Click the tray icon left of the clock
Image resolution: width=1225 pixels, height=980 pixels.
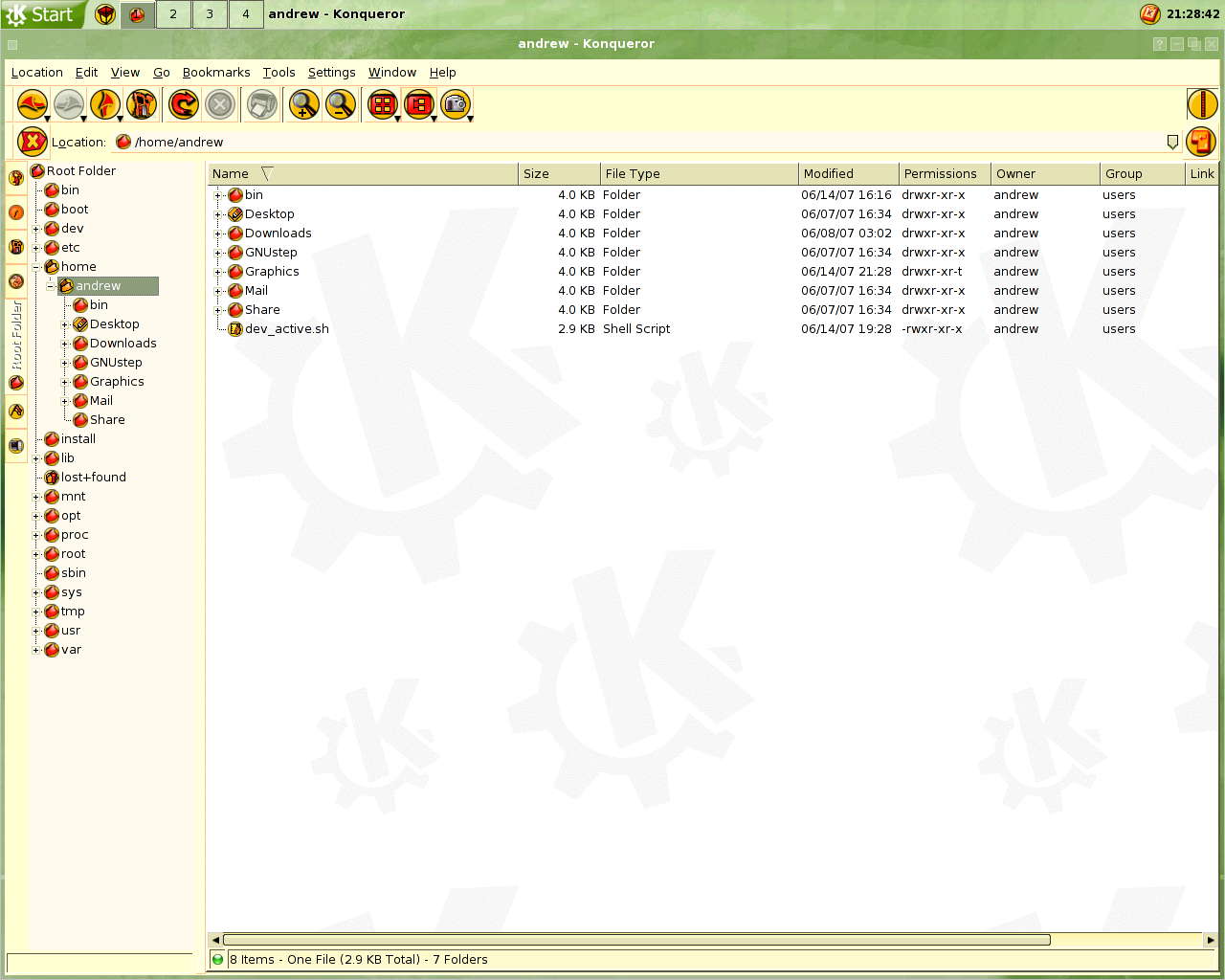pyautogui.click(x=1149, y=13)
